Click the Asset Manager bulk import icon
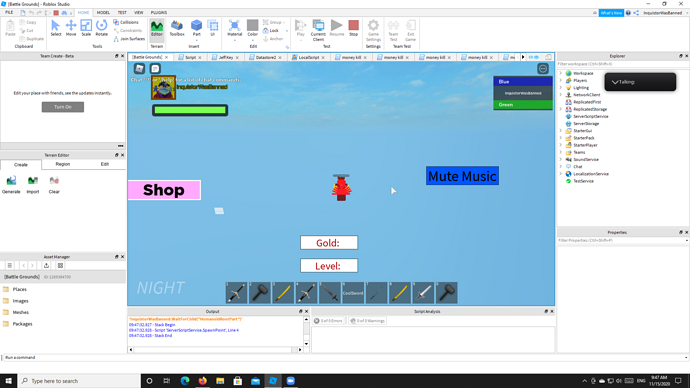Screen dimensions: 690x388 coord(46,265)
